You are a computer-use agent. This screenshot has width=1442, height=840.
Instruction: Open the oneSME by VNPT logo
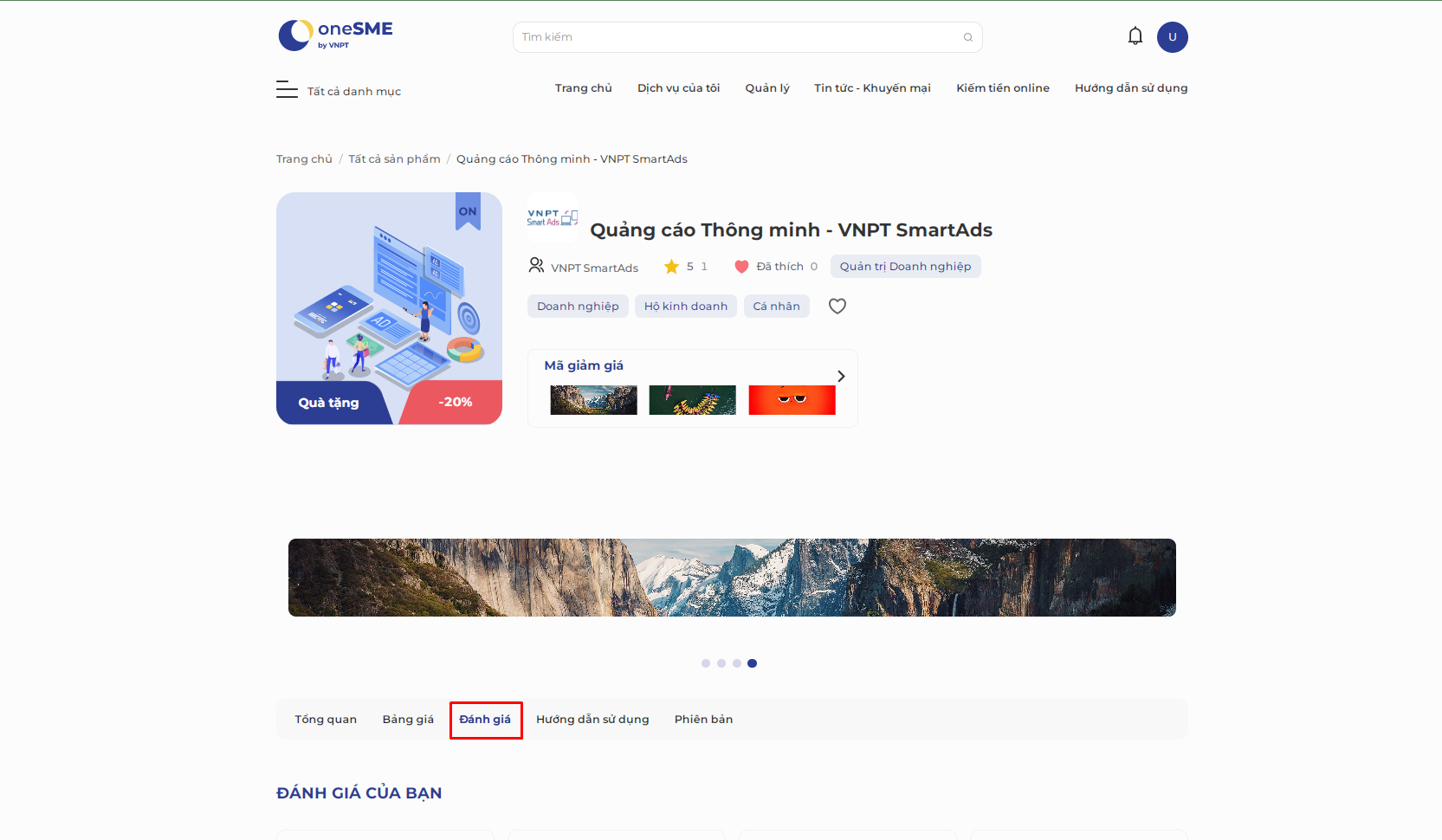tap(335, 36)
